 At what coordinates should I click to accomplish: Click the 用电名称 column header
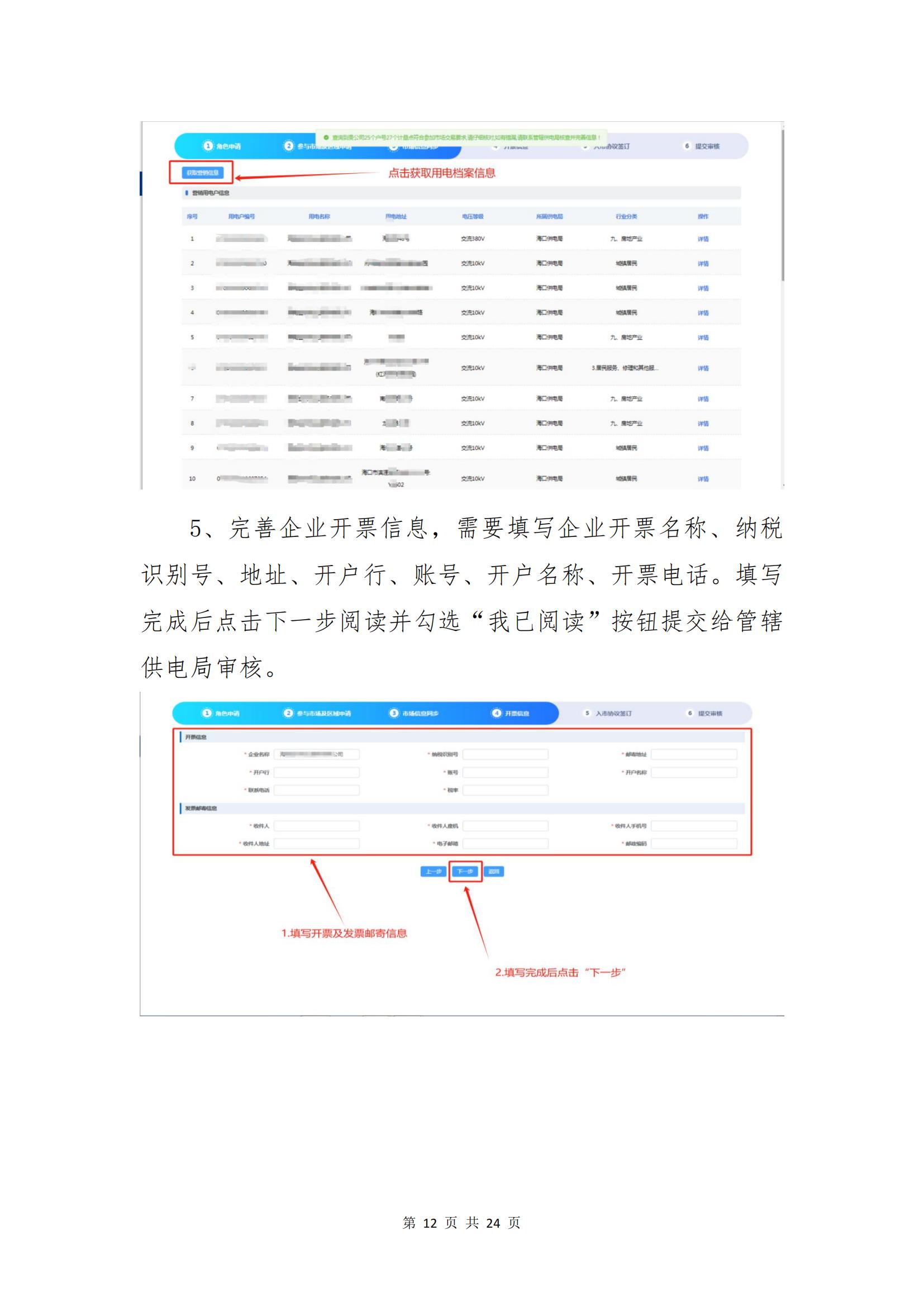(319, 217)
